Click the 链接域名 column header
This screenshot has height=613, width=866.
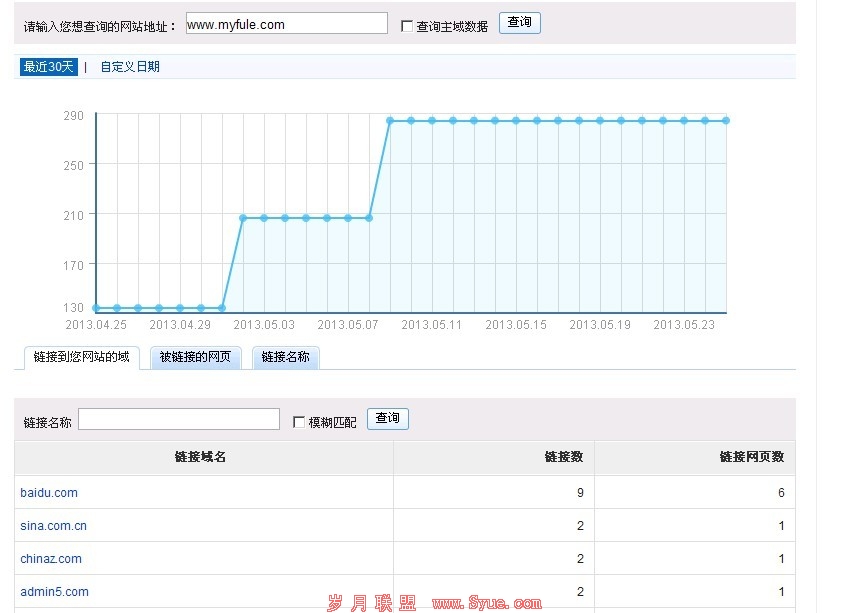201,457
